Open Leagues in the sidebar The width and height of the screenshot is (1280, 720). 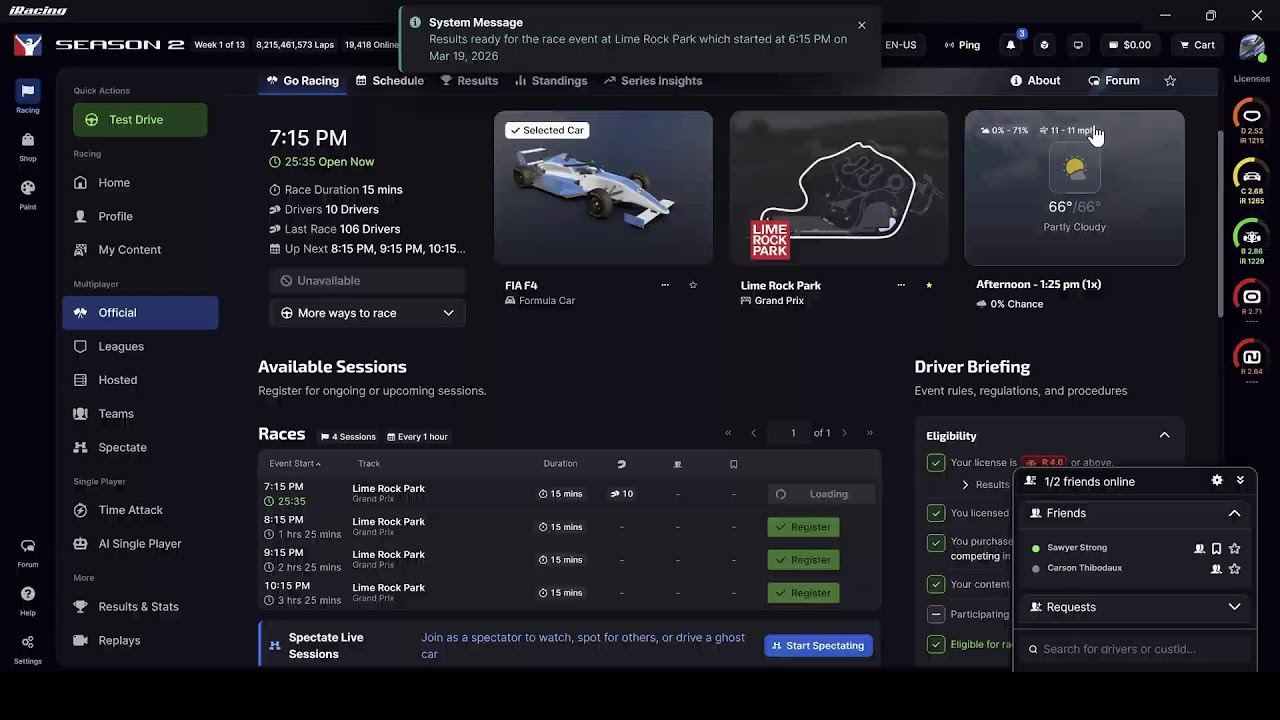(x=140, y=346)
